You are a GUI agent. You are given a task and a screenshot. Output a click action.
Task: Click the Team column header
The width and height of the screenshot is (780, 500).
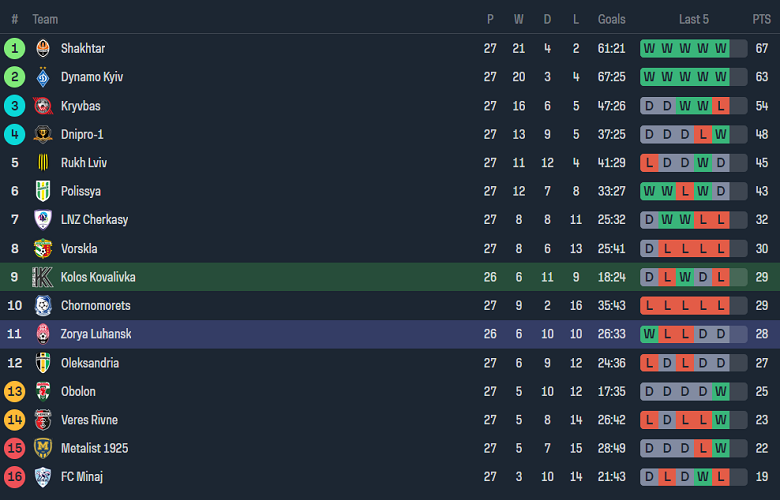point(45,19)
